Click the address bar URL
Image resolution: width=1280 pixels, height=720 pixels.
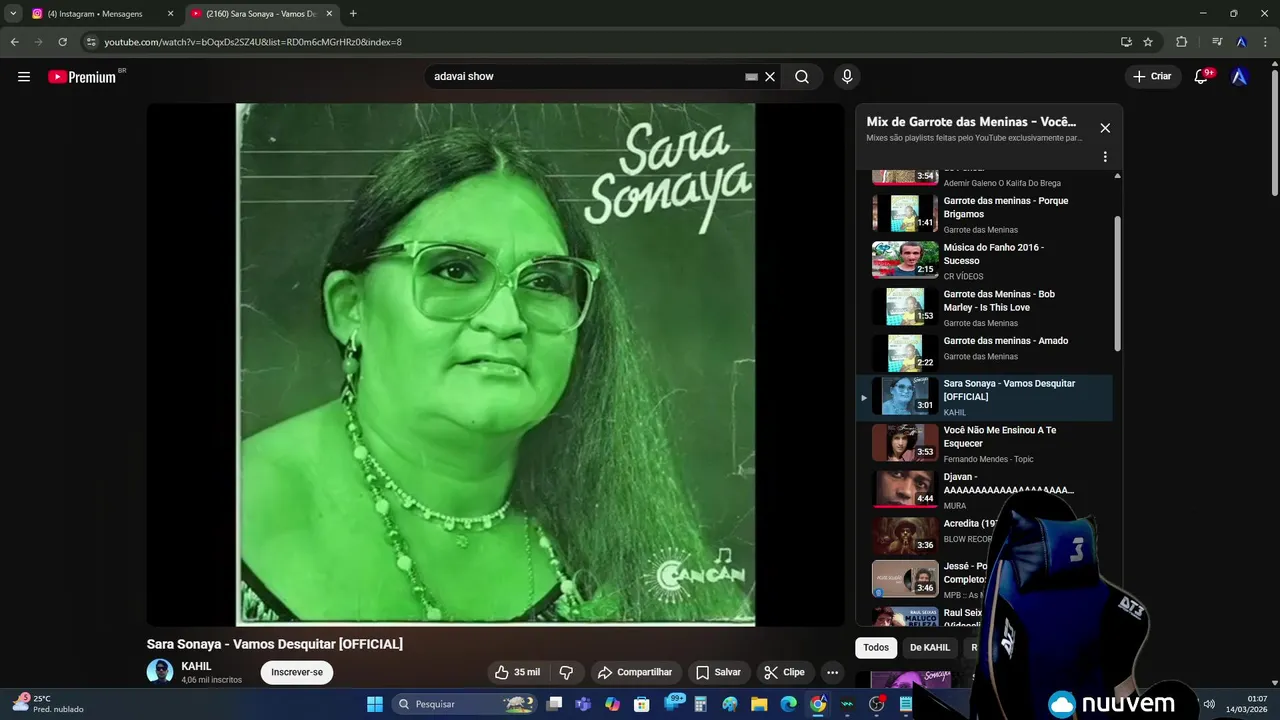coord(253,42)
